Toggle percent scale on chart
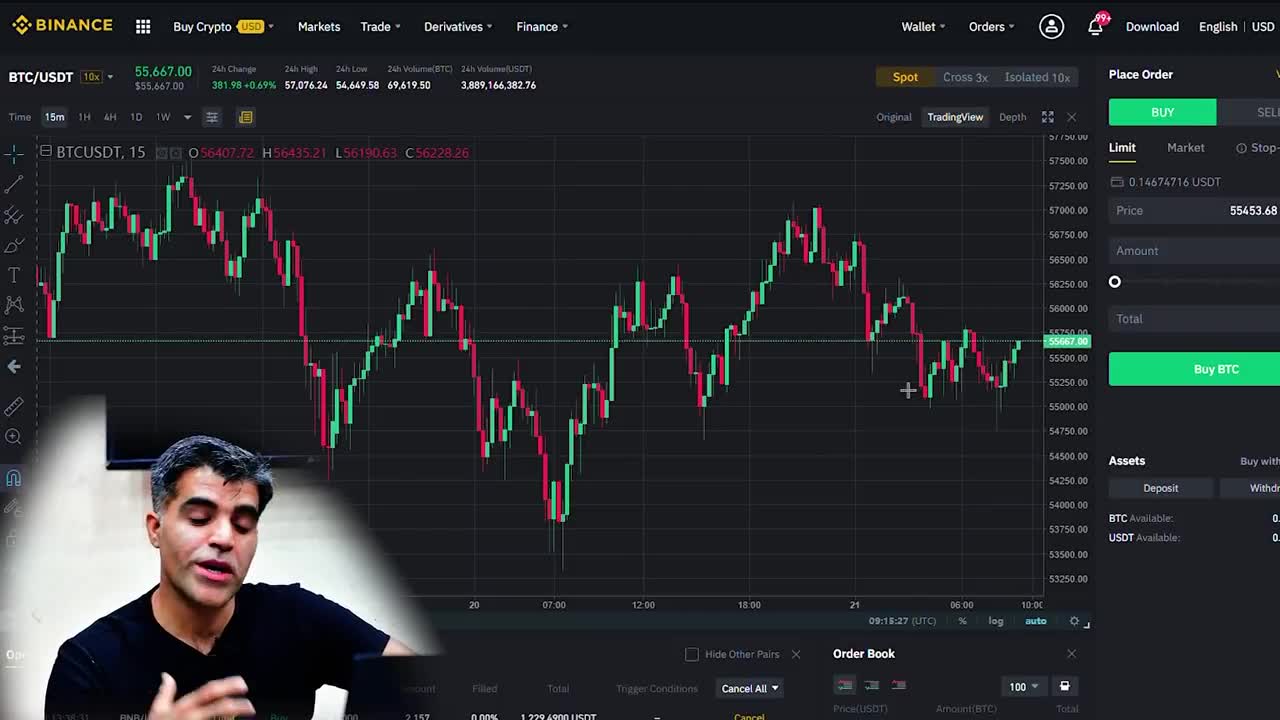Image resolution: width=1280 pixels, height=720 pixels. (962, 621)
